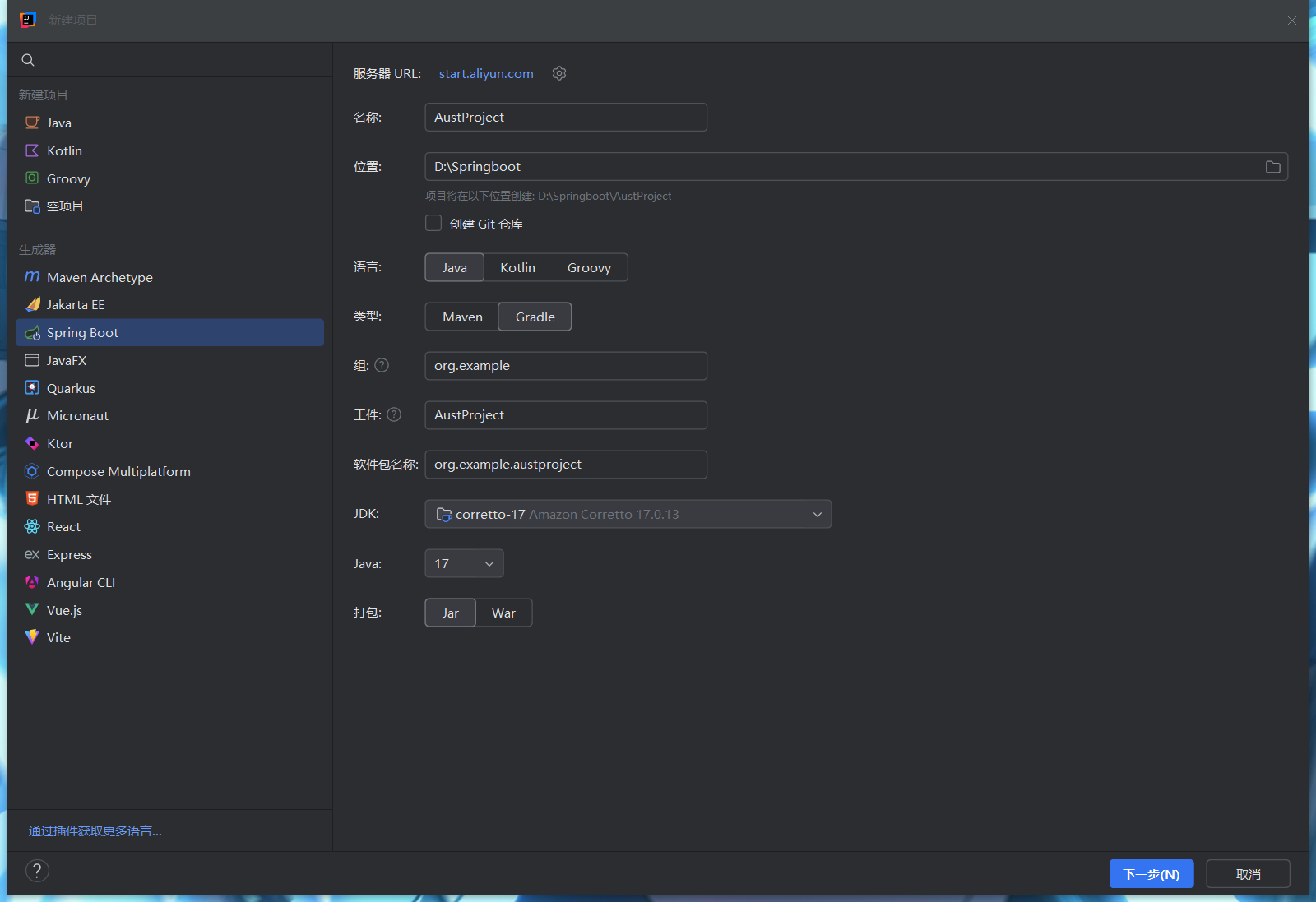Click 通过插件获取更多语言 link
This screenshot has width=1316, height=902.
pos(95,830)
